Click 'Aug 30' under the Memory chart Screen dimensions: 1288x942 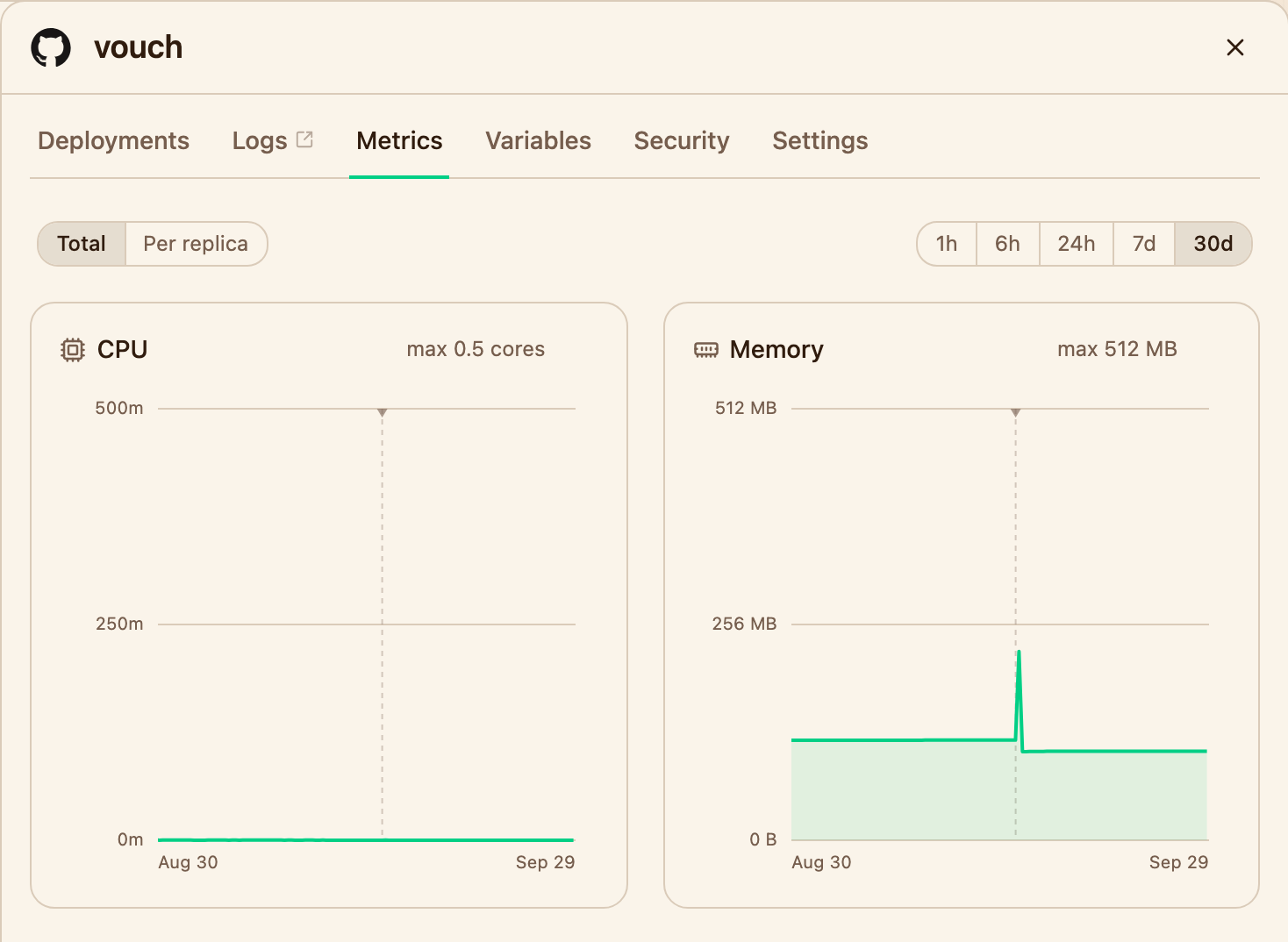point(821,862)
